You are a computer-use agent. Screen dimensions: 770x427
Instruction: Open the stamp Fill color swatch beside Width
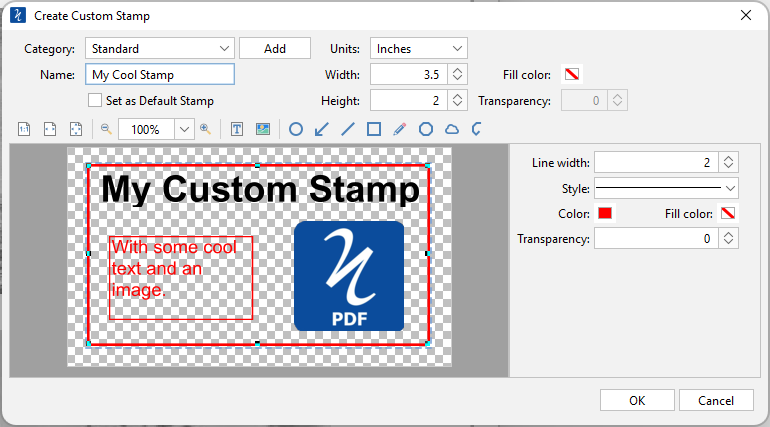pyautogui.click(x=572, y=75)
